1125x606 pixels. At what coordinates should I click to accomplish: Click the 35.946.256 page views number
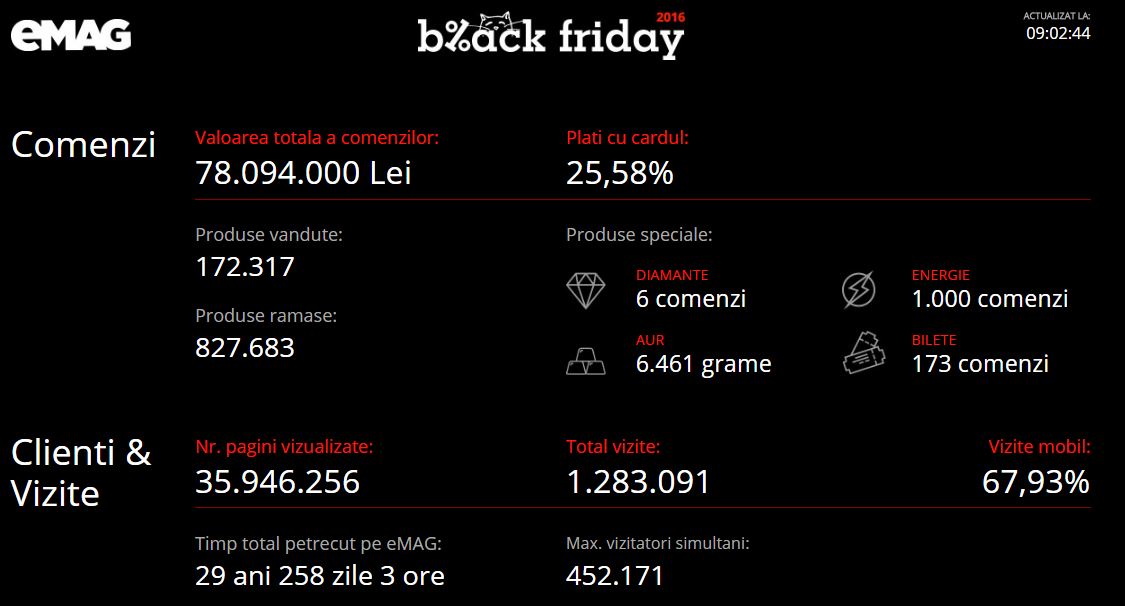(x=277, y=482)
